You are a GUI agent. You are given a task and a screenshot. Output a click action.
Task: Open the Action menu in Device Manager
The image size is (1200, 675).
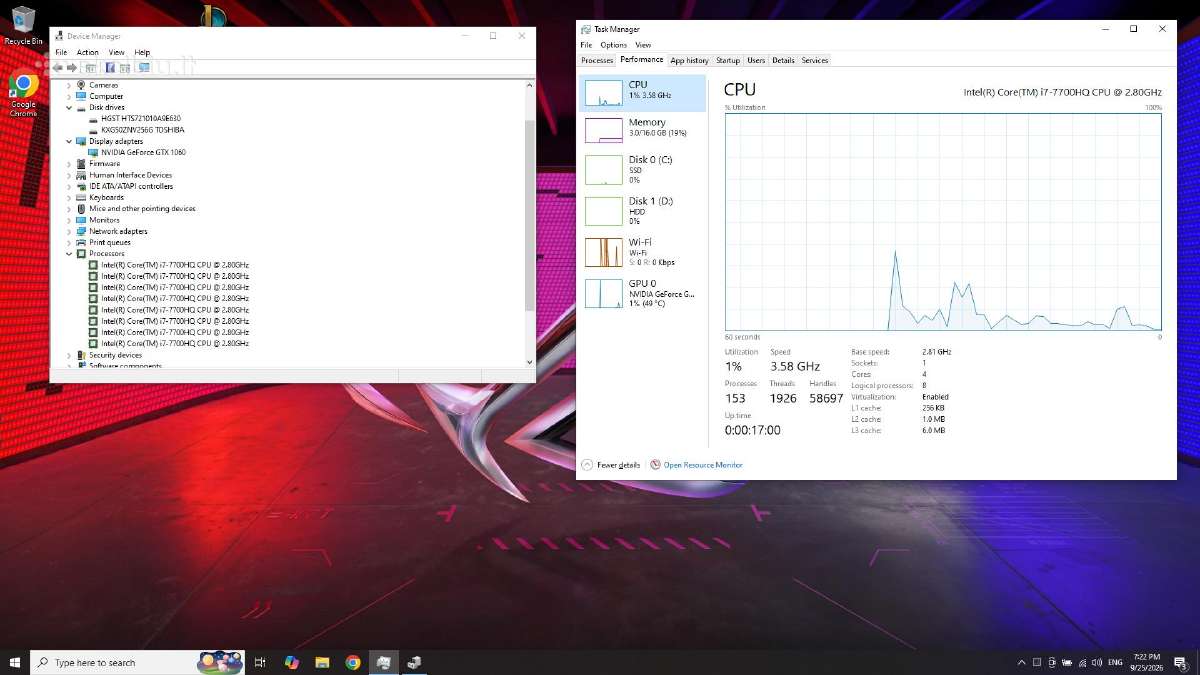click(x=88, y=52)
